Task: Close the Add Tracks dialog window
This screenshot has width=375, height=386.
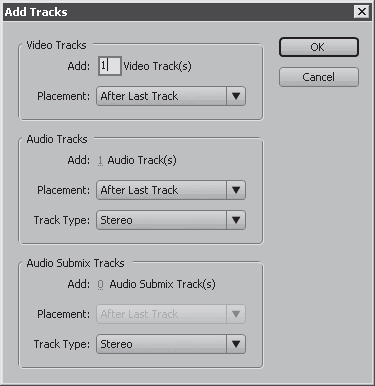Action: pos(362,12)
